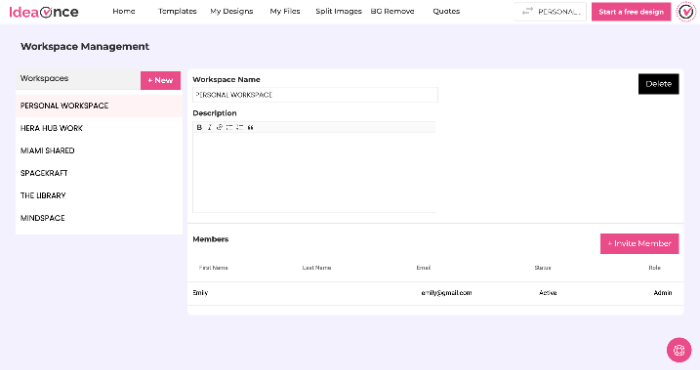The image size is (700, 370).
Task: Invite a member to the workspace
Action: tap(639, 244)
